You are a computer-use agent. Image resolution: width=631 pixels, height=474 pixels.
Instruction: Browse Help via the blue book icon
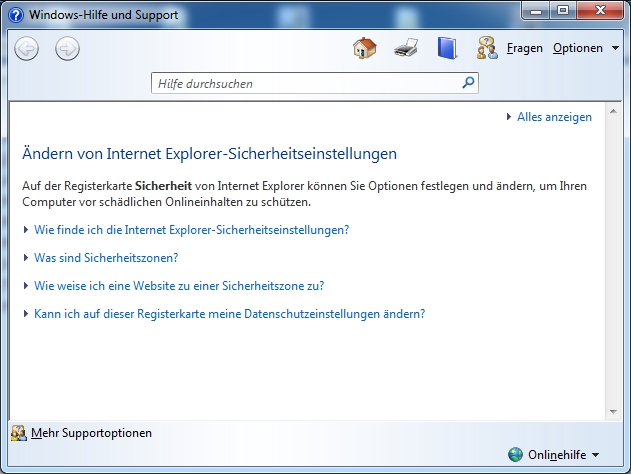(447, 48)
